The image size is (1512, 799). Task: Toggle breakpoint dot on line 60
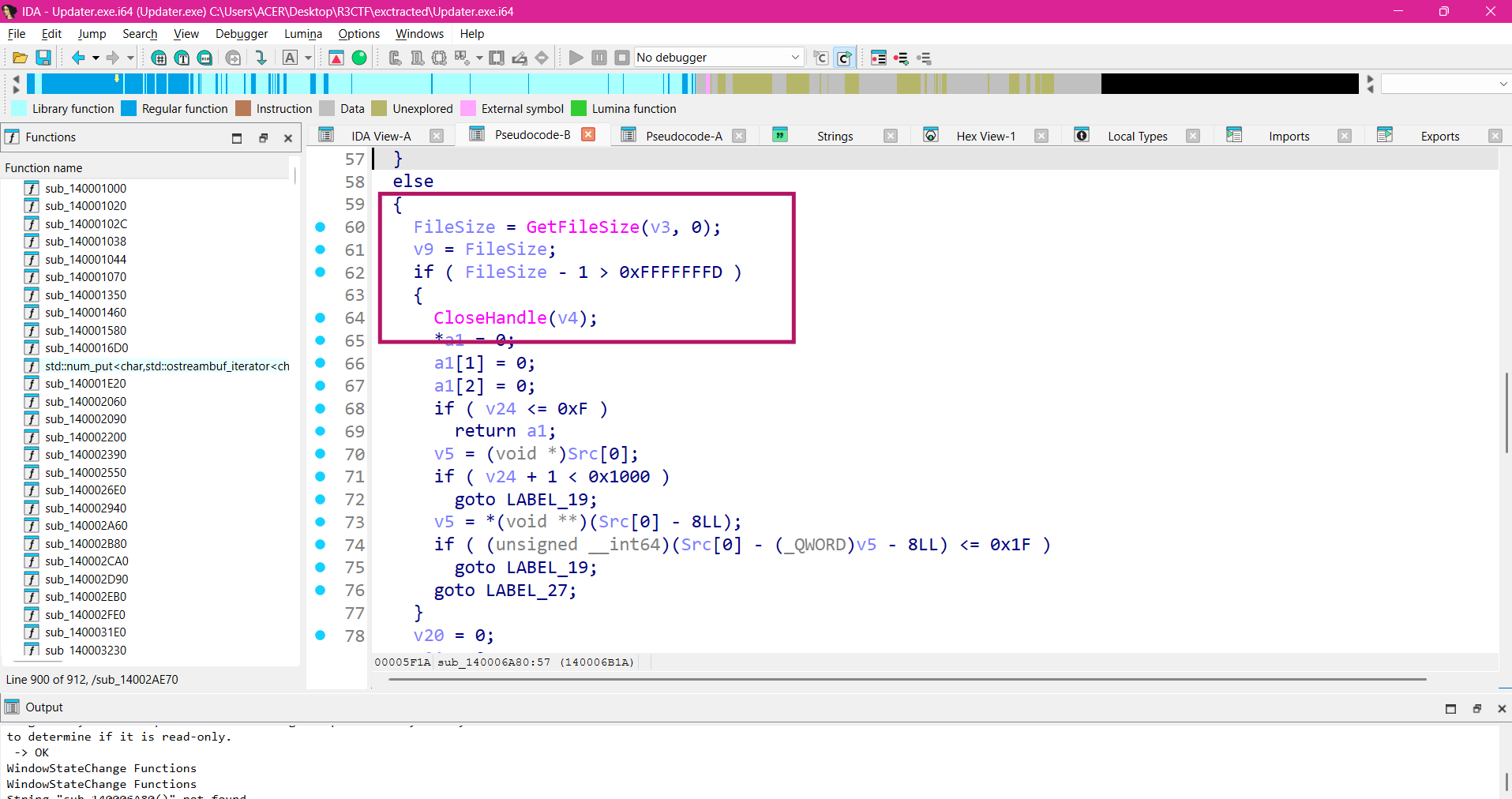point(321,227)
